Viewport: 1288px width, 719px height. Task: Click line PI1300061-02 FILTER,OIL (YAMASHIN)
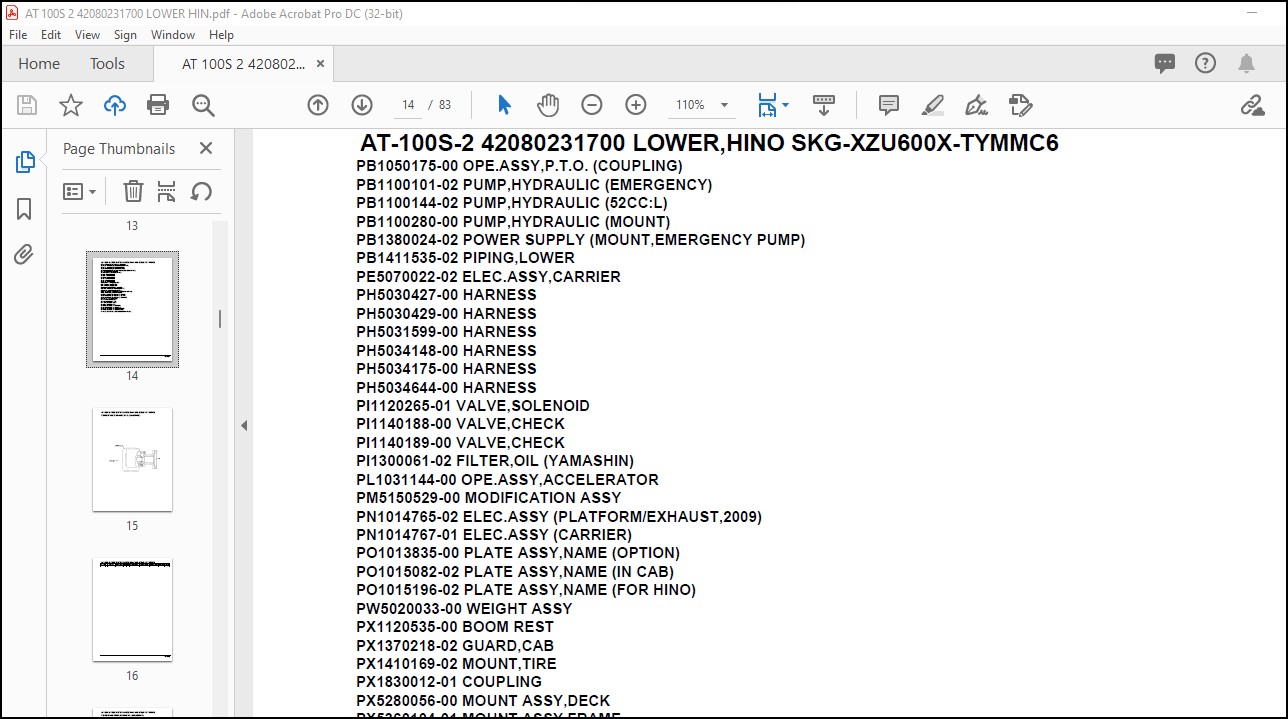click(x=495, y=461)
